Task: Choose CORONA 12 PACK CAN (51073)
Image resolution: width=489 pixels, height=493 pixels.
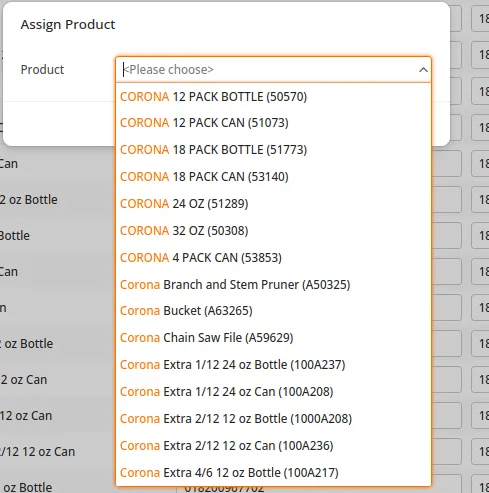Action: [273, 123]
